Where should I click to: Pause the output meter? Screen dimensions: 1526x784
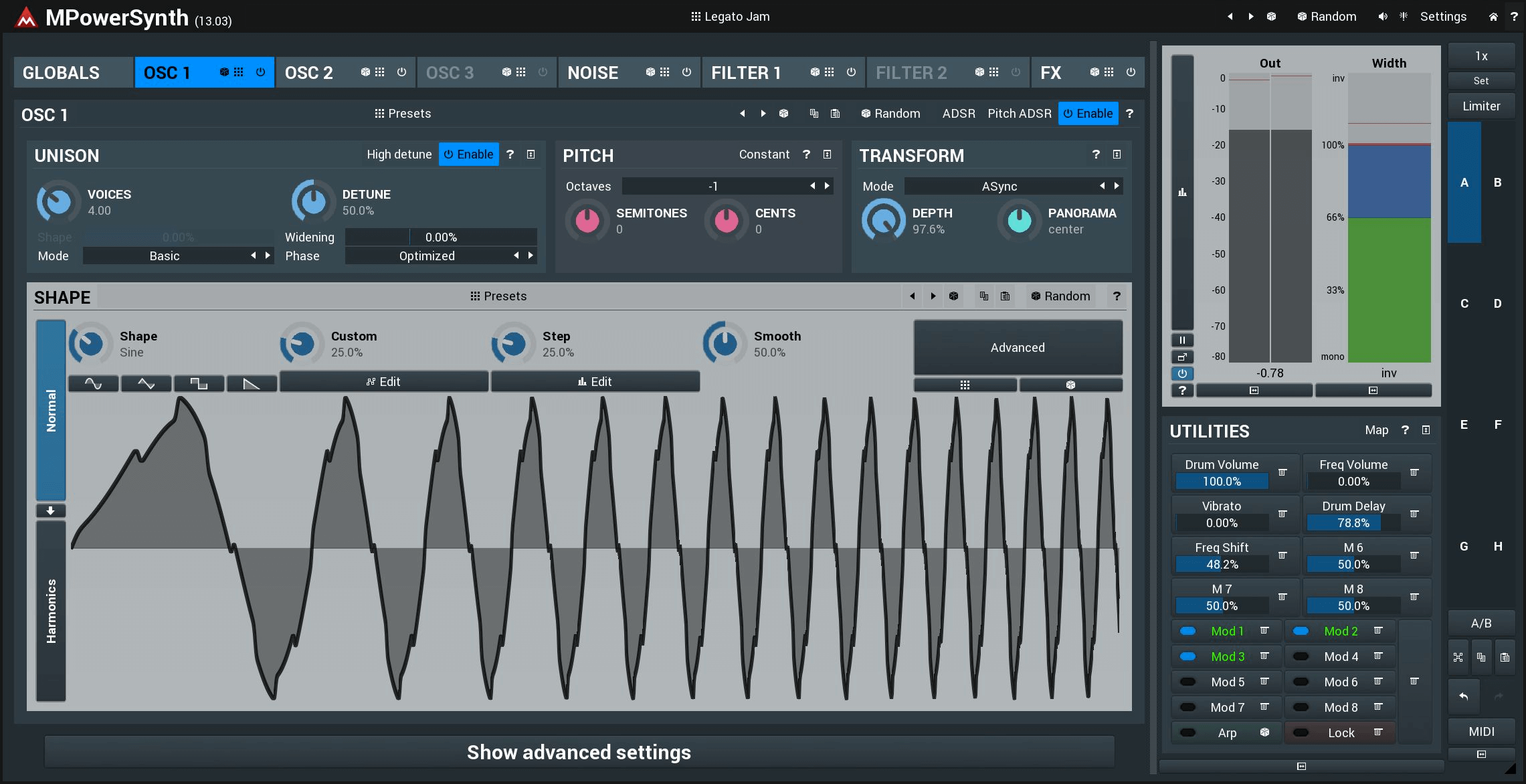coord(1182,340)
